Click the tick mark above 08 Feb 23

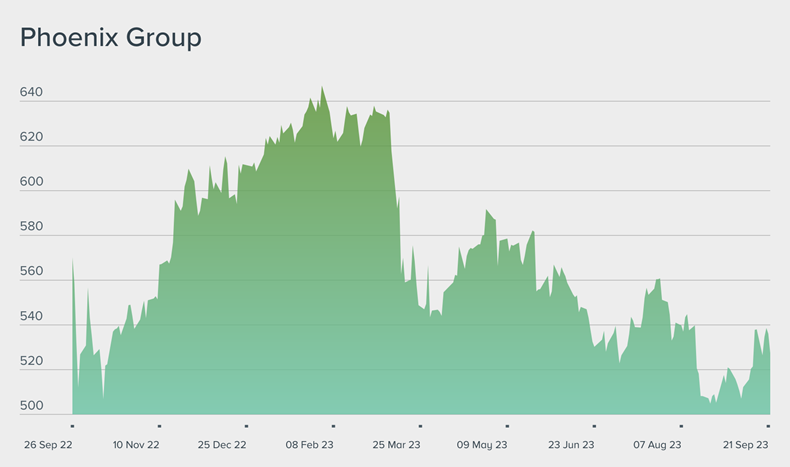coord(334,426)
